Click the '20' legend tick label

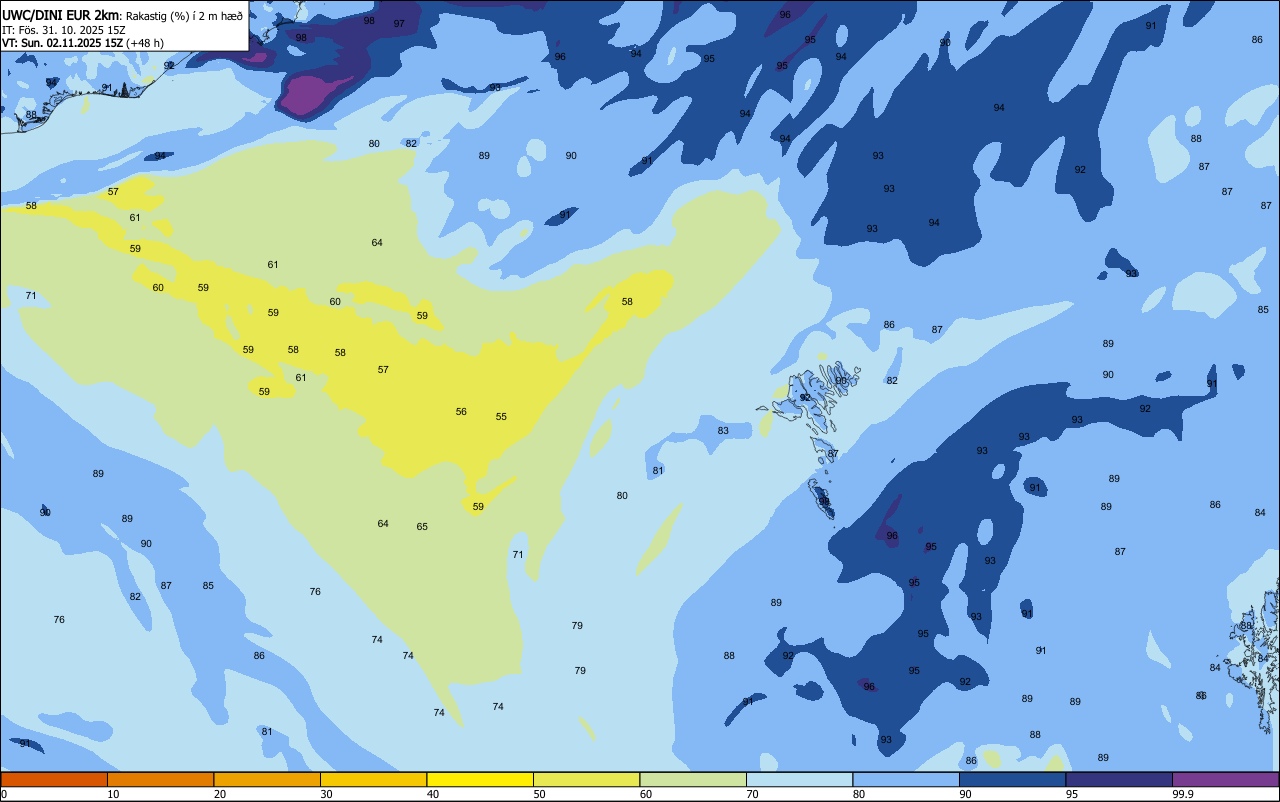[220, 794]
